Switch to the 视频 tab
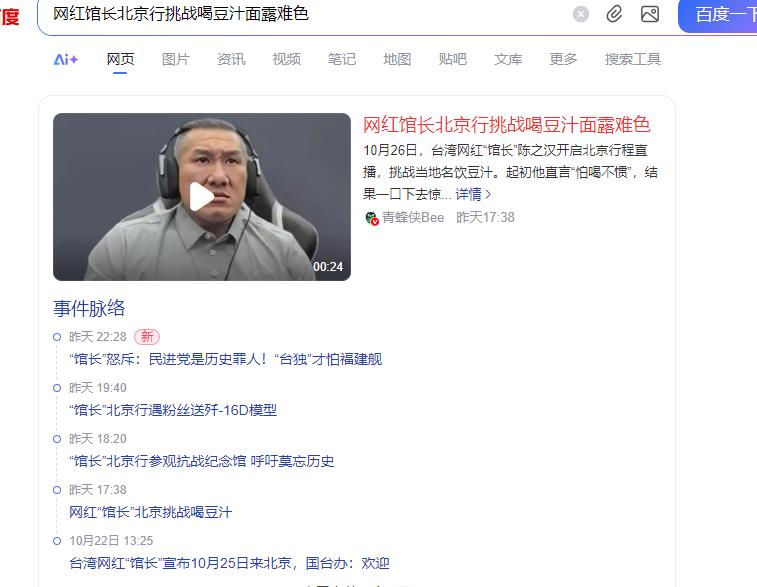The height and width of the screenshot is (587, 757). (x=286, y=59)
